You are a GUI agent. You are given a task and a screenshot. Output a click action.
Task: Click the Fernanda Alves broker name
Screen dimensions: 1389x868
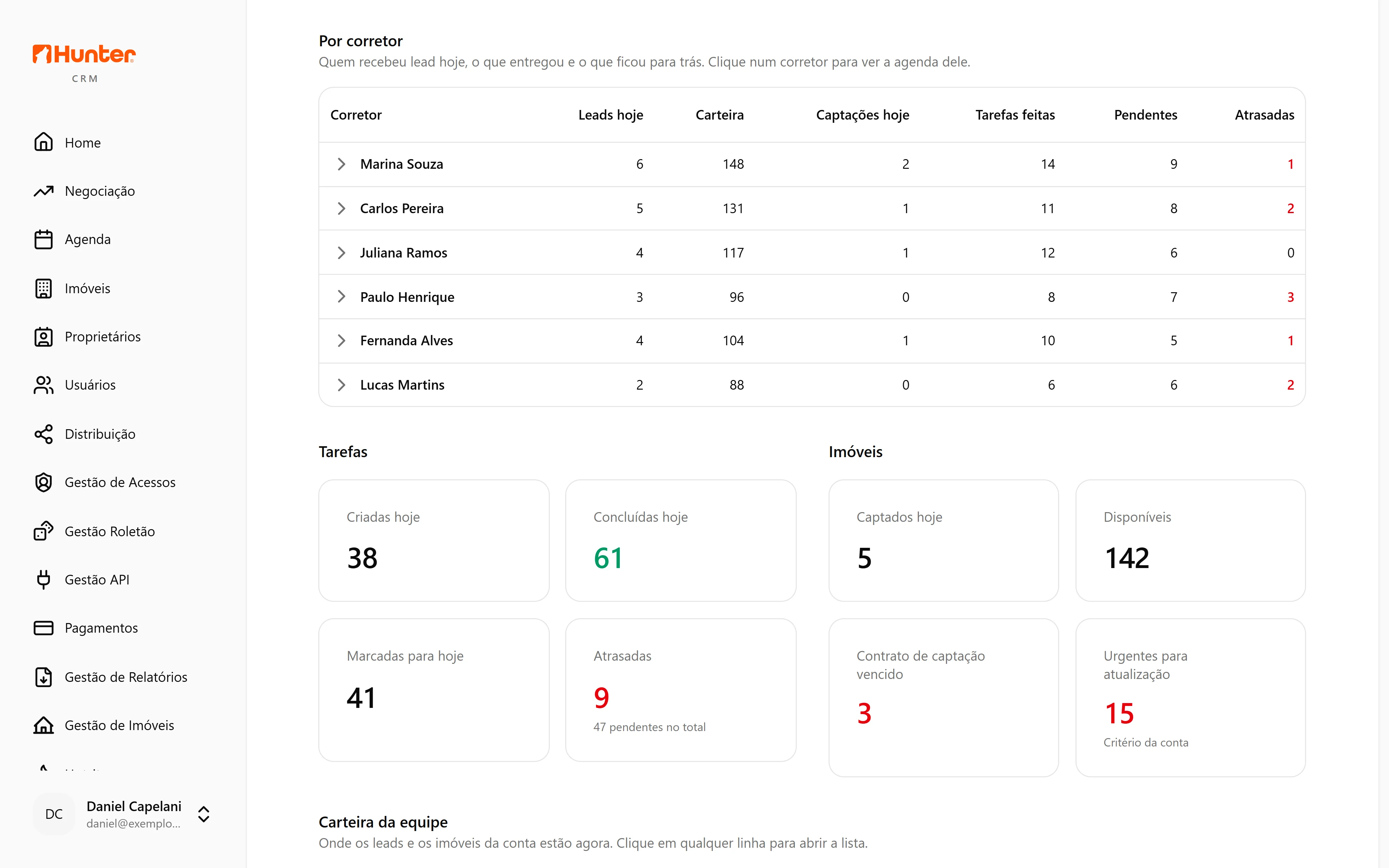(406, 340)
